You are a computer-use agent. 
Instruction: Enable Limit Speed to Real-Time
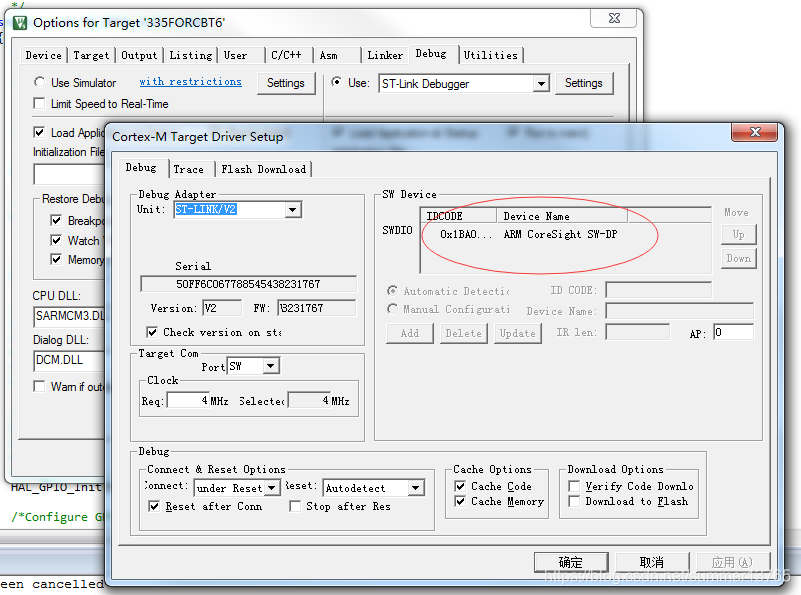tap(37, 104)
